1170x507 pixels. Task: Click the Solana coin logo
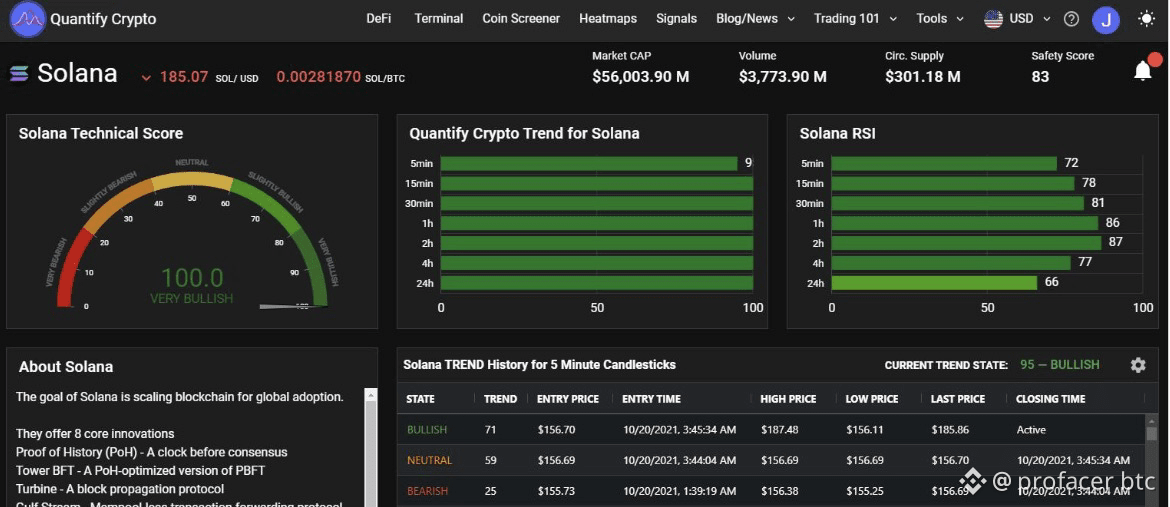click(19, 73)
